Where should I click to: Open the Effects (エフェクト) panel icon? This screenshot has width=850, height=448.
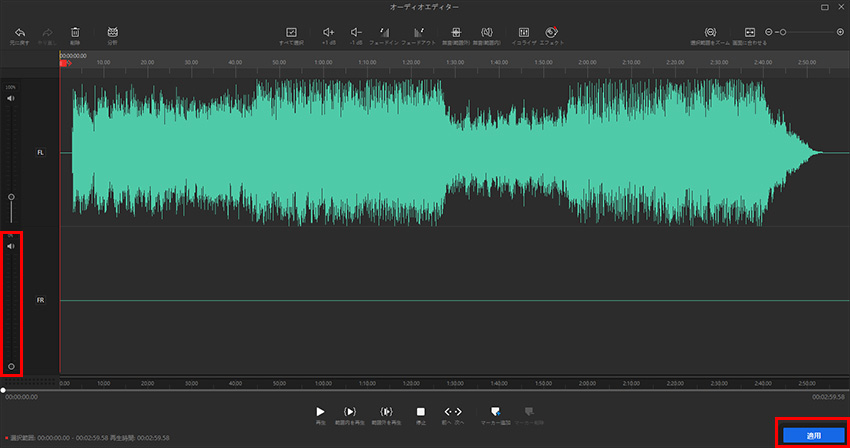coord(552,33)
